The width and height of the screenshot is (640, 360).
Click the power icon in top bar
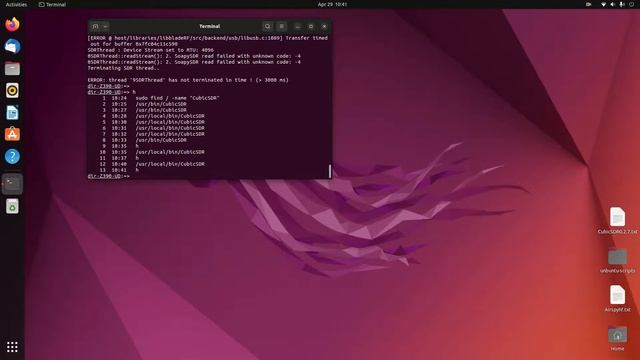pyautogui.click(x=631, y=4)
